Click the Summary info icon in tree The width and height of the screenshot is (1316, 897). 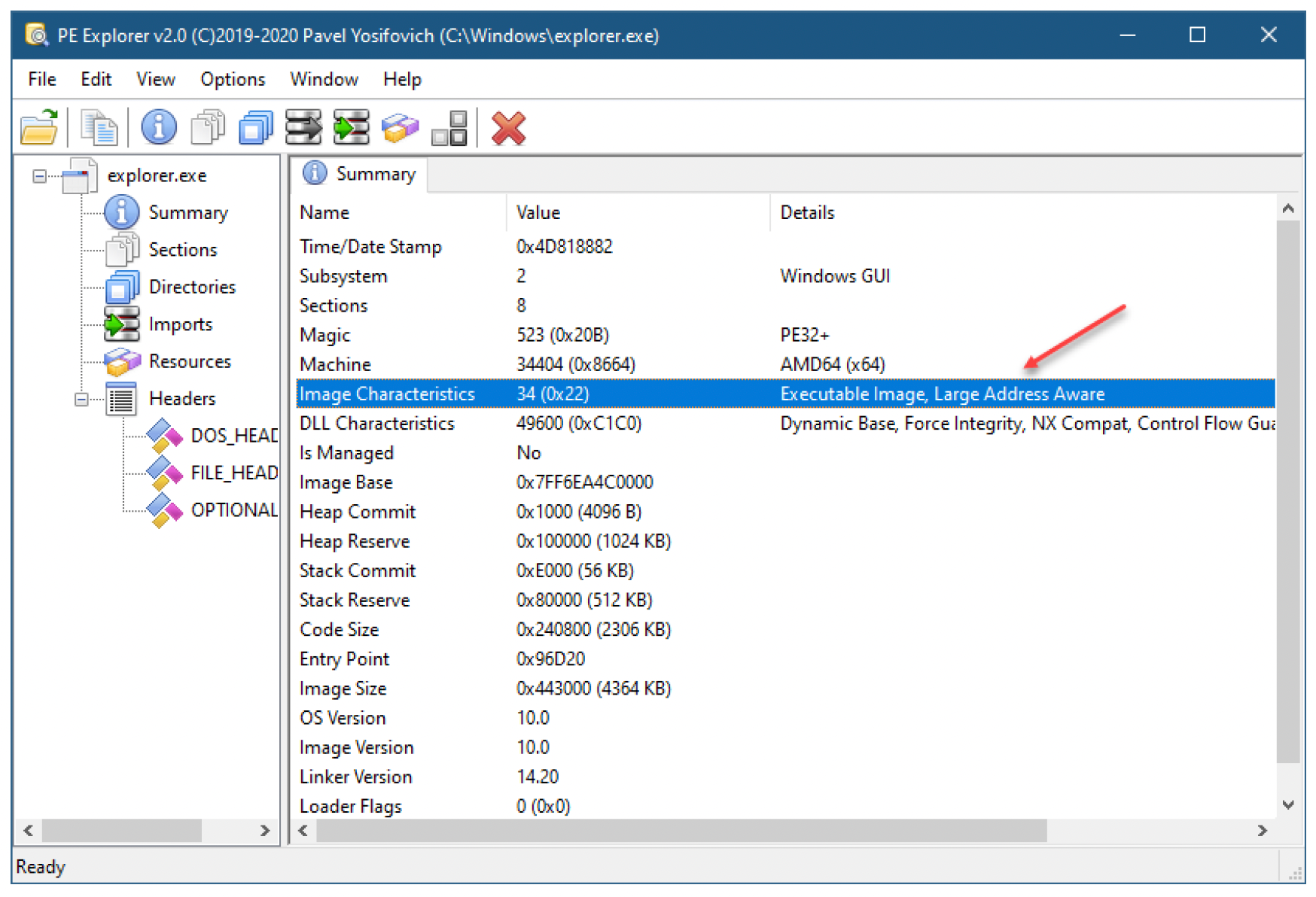[x=121, y=212]
